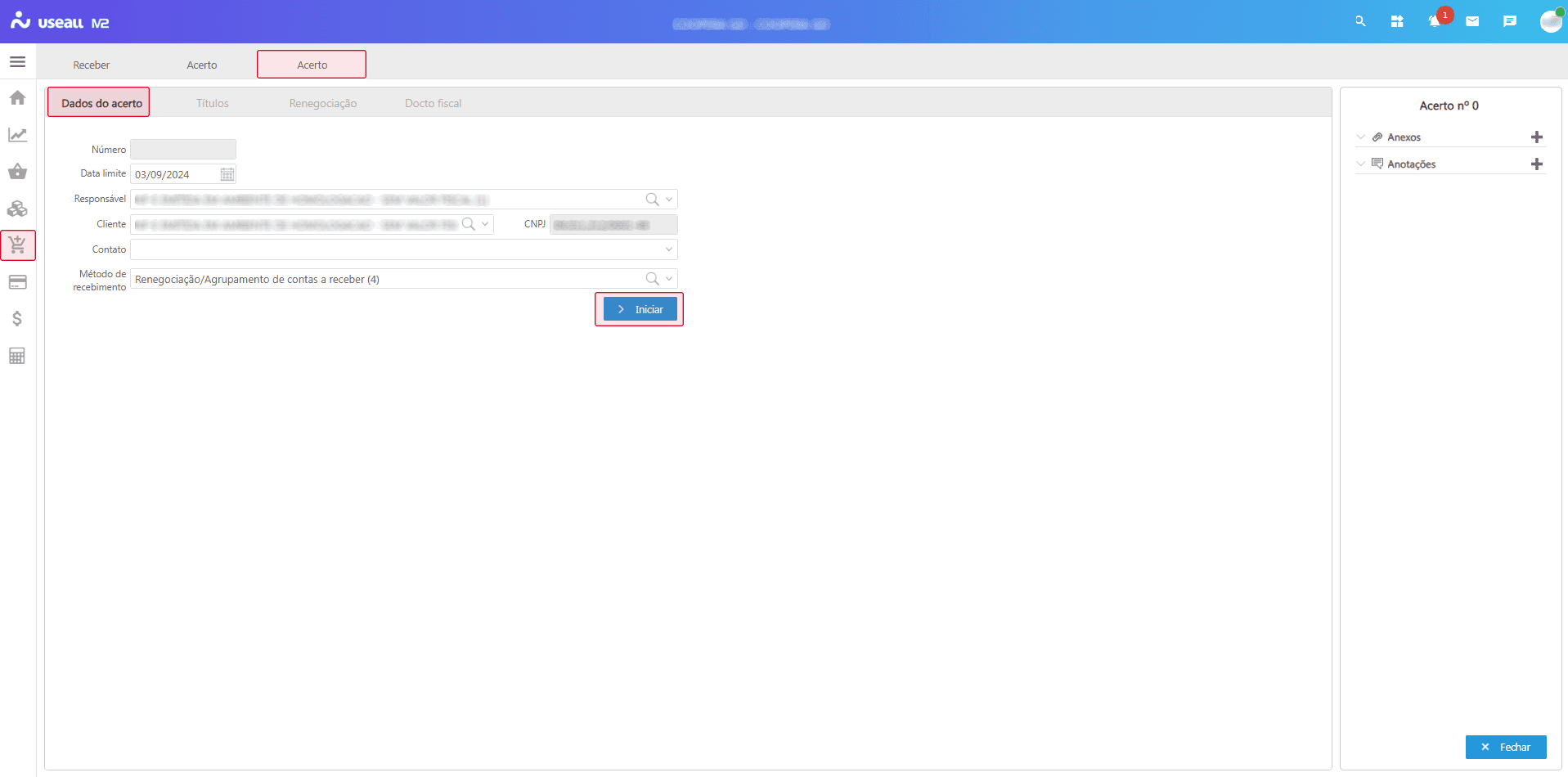Select the credit card module in the sidebar
This screenshot has height=777, width=1568.
point(17,281)
